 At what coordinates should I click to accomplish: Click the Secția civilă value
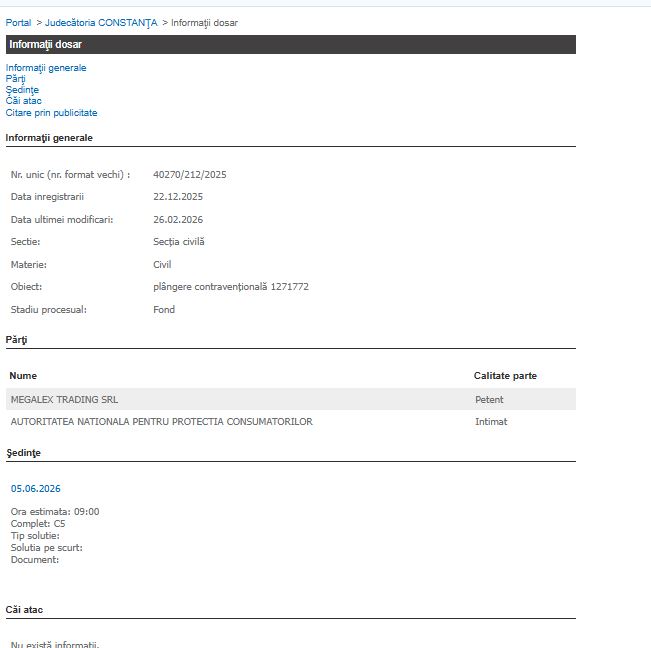(x=179, y=242)
